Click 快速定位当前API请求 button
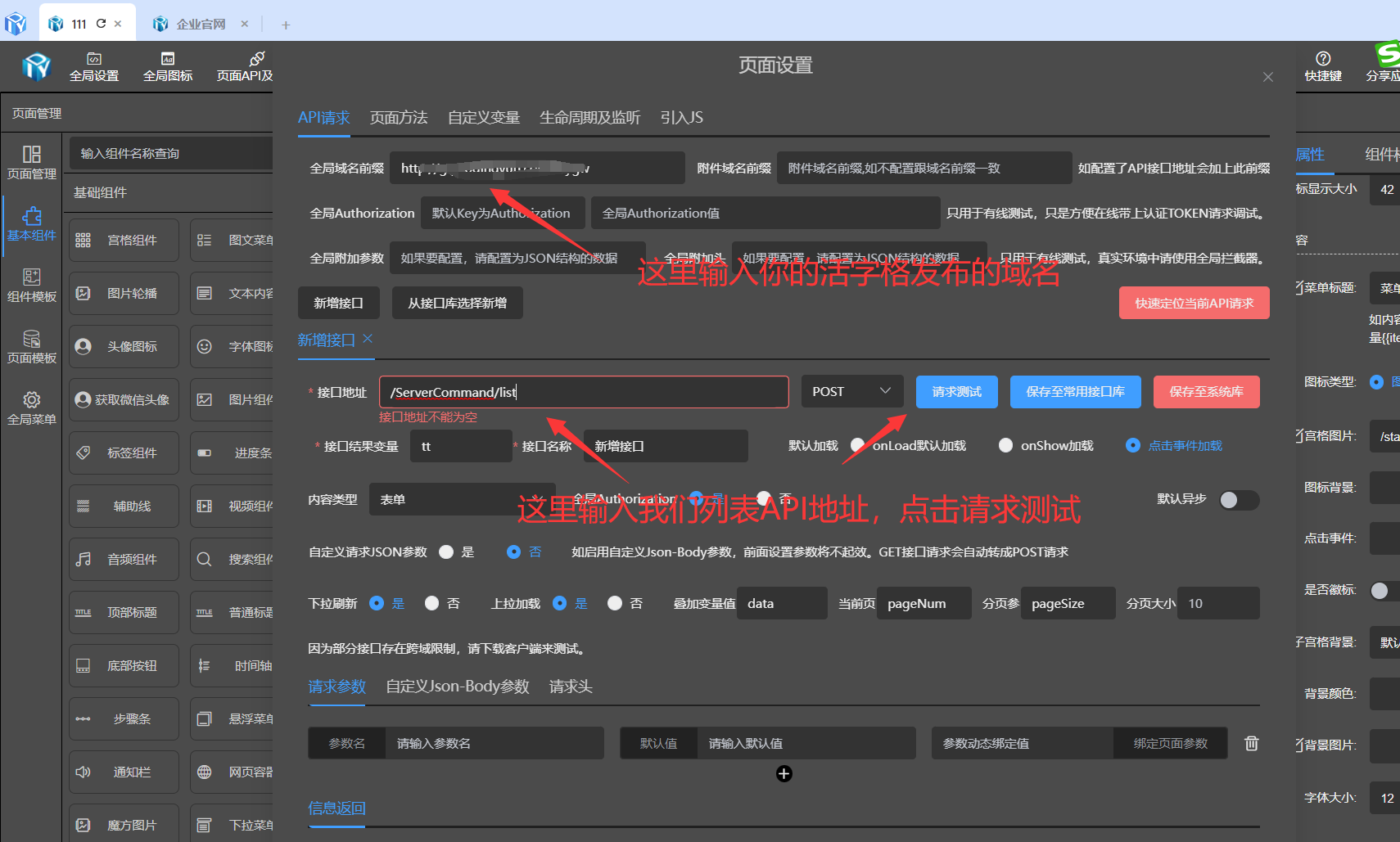 click(x=1195, y=303)
